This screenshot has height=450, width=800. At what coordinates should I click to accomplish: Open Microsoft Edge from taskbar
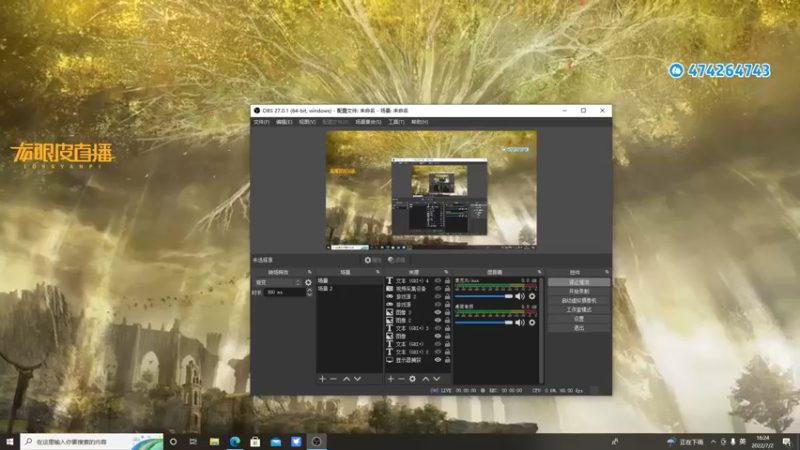[235, 441]
